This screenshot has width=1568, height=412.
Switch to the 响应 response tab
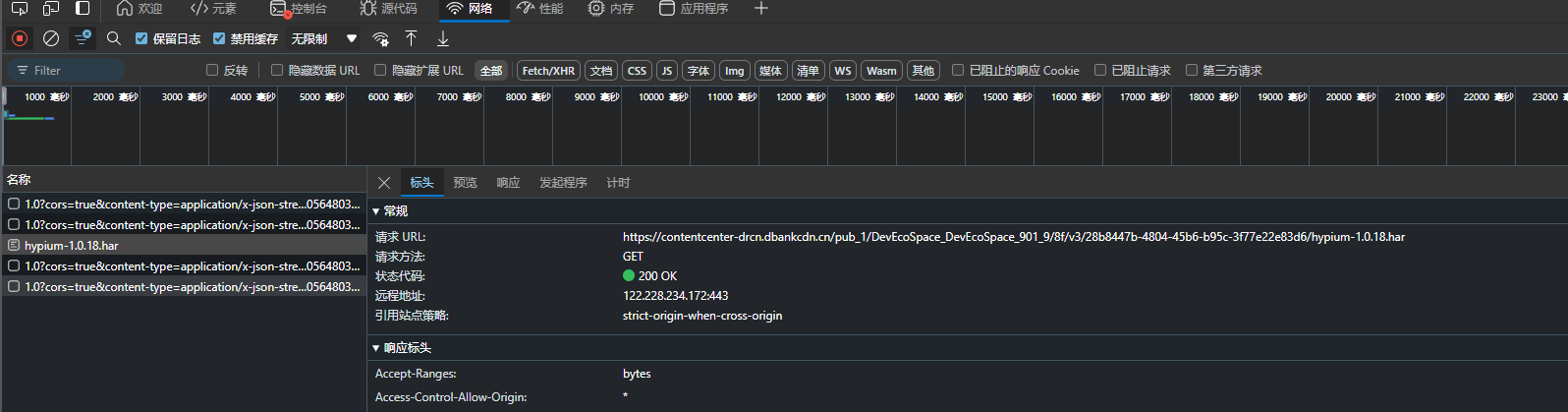508,183
